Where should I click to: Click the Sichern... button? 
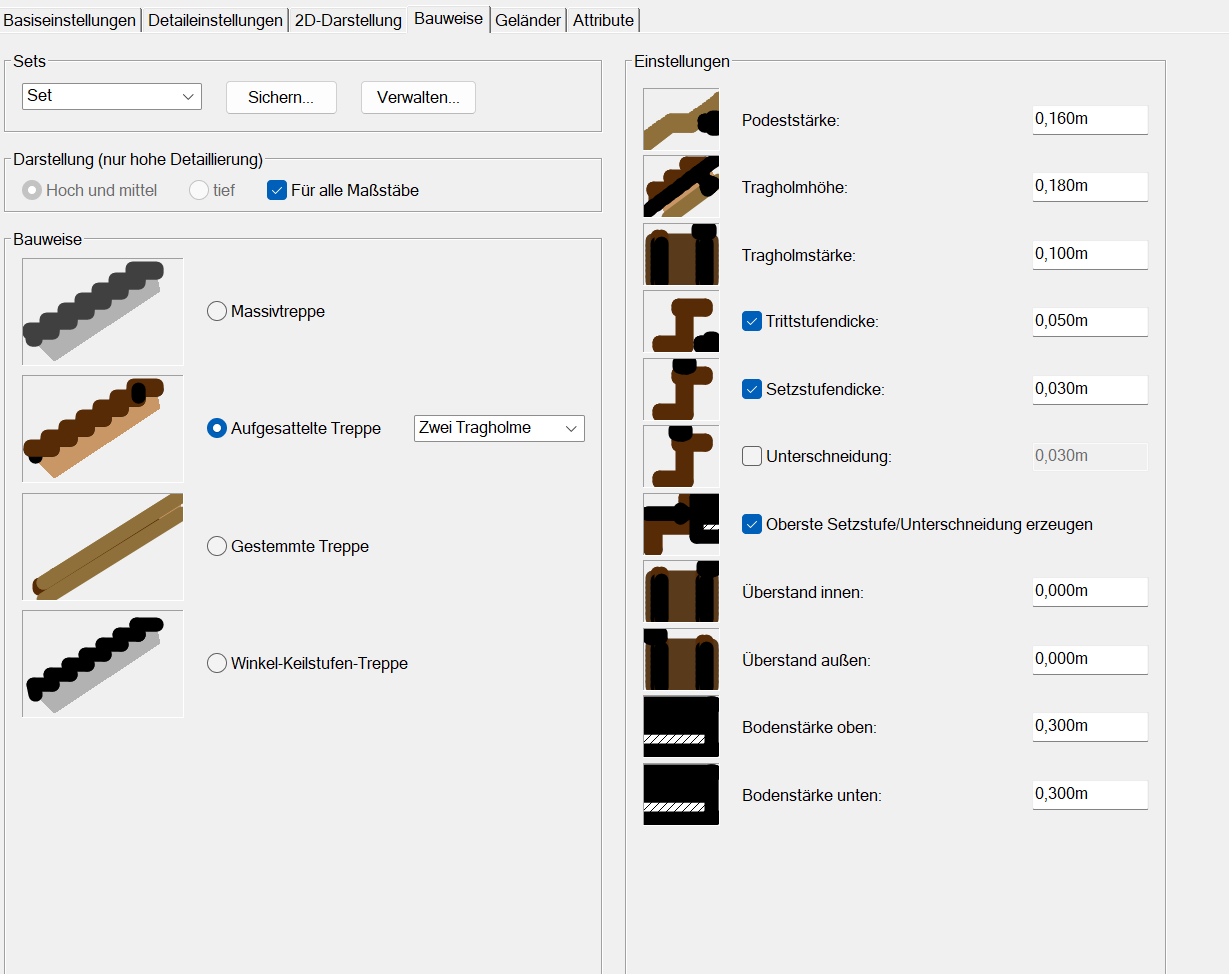pyautogui.click(x=281, y=97)
